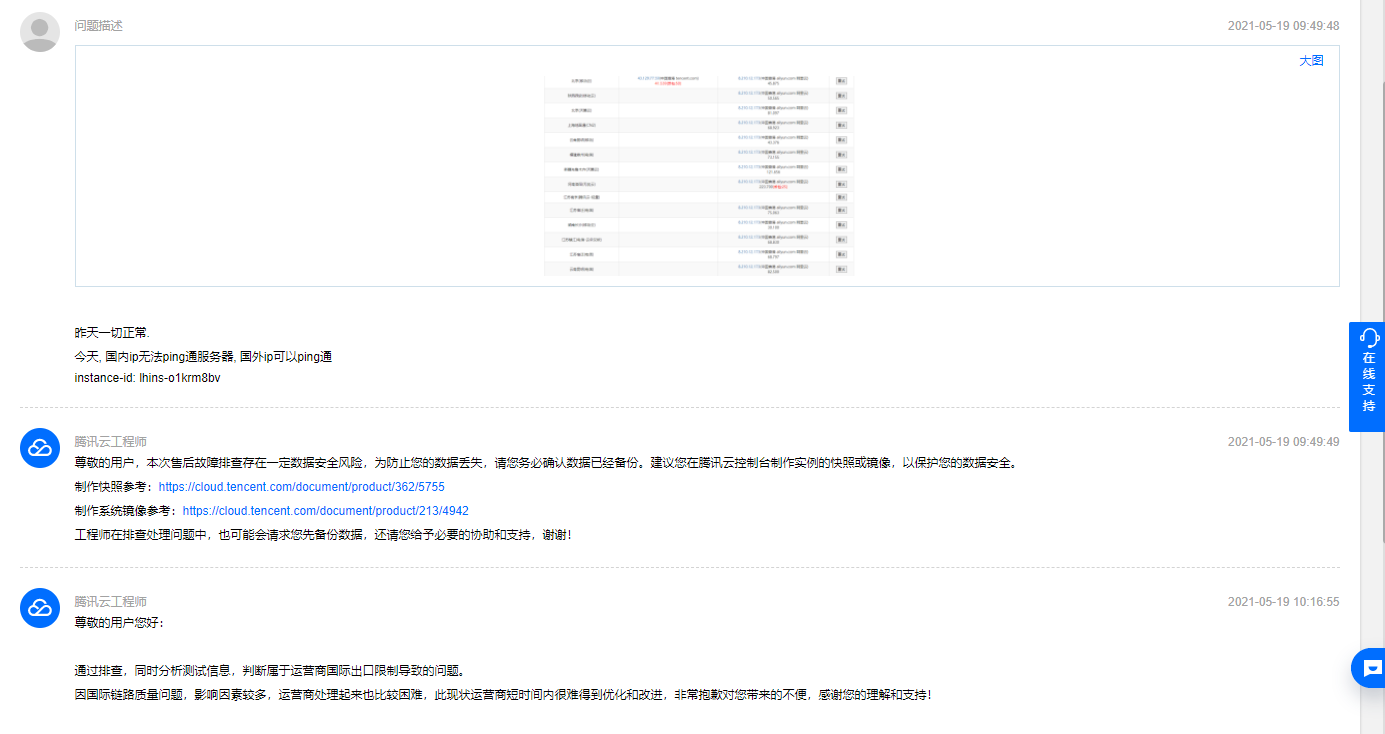1385x734 pixels.
Task: Click the timestamp 2021-05-19 09:49:49
Action: [1283, 441]
